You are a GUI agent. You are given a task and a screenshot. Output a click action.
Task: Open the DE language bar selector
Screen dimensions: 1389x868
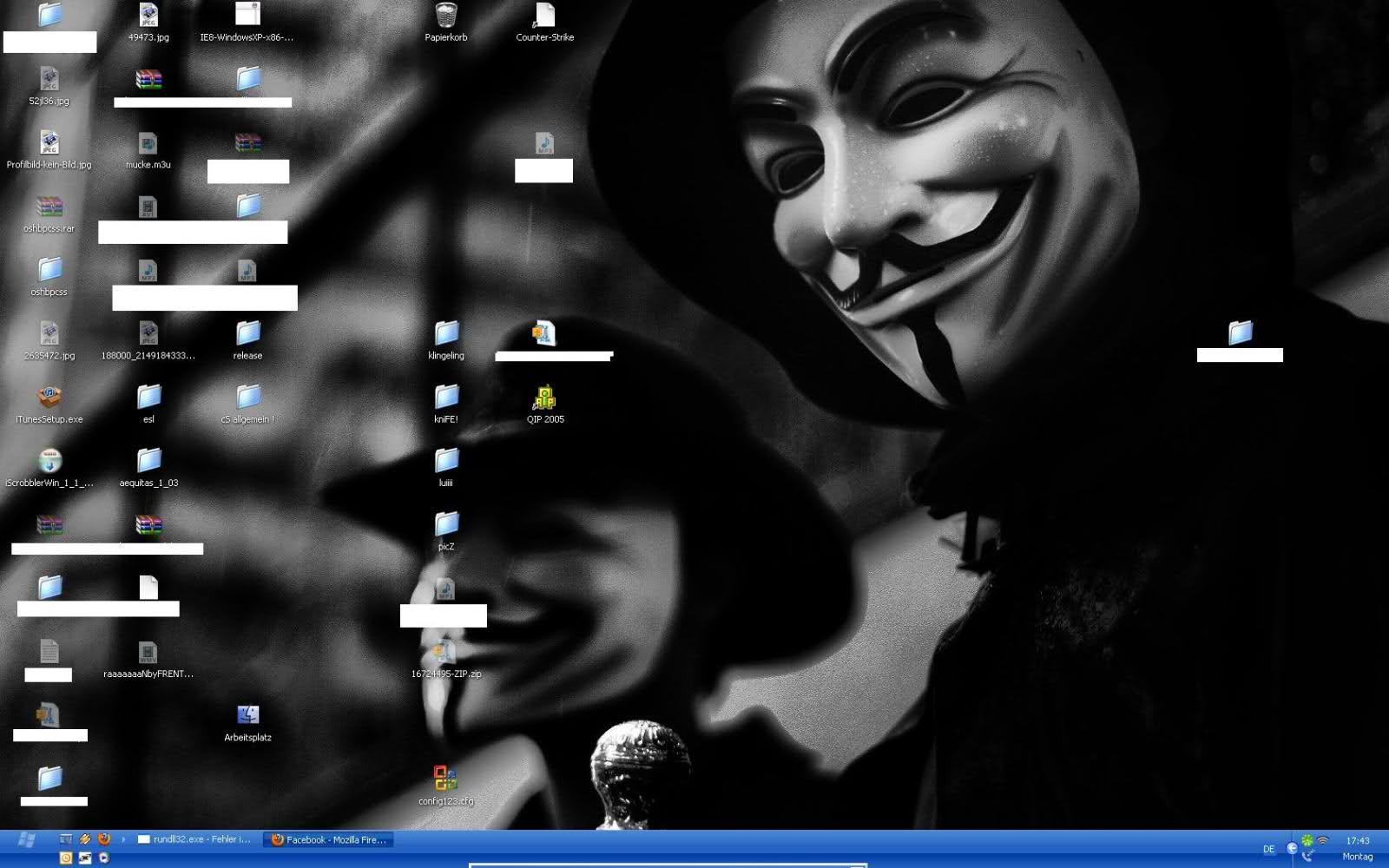coord(1268,849)
